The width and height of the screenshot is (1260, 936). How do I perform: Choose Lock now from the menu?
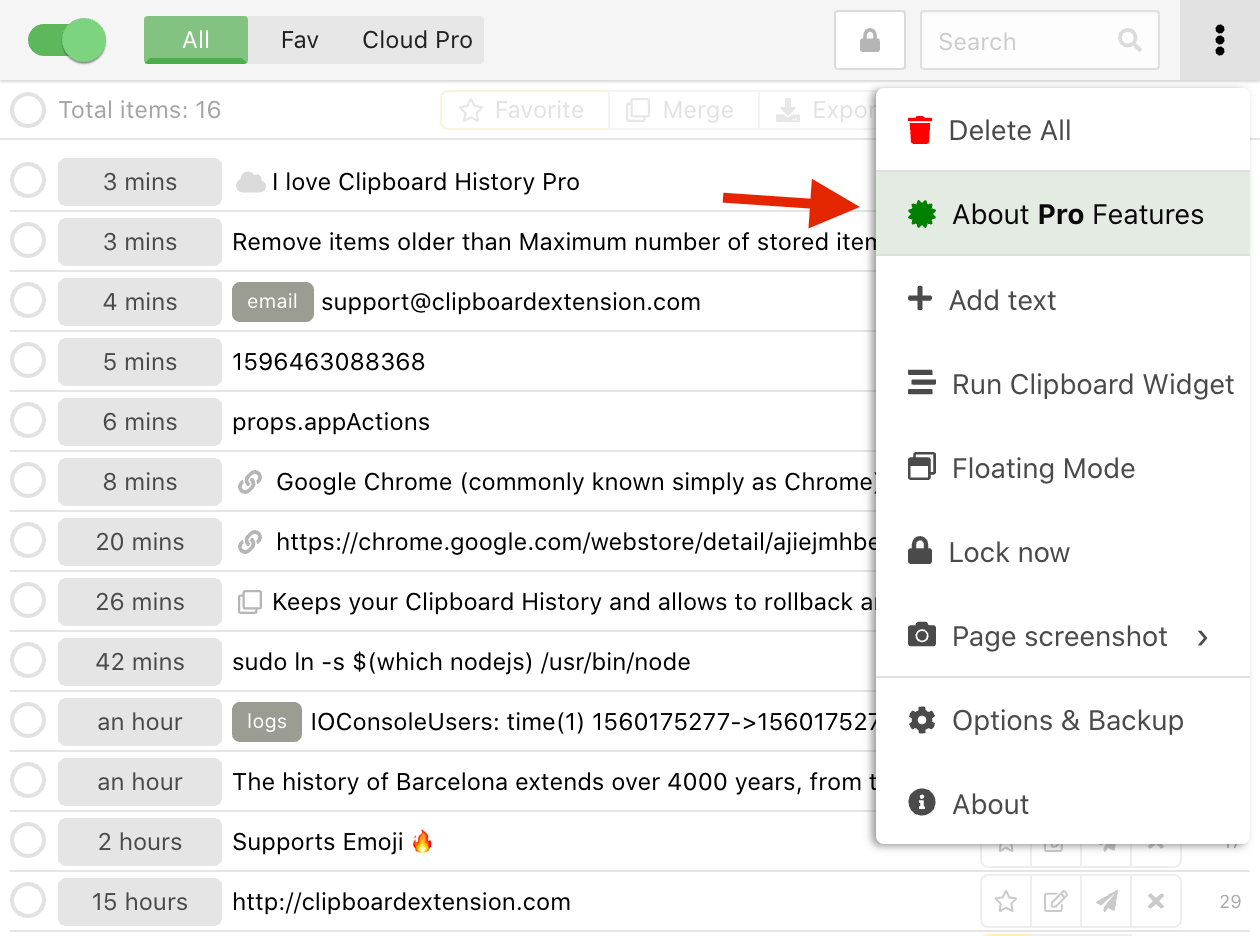[x=1063, y=552]
